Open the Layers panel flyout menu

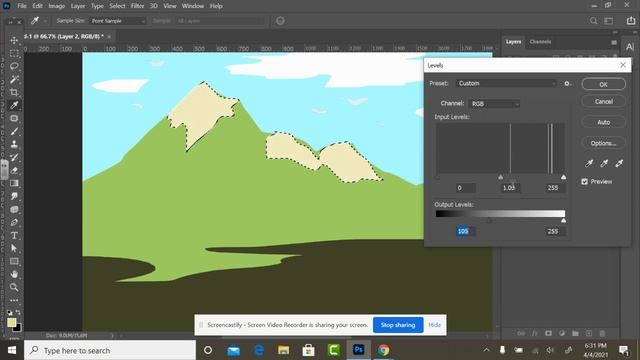614,42
